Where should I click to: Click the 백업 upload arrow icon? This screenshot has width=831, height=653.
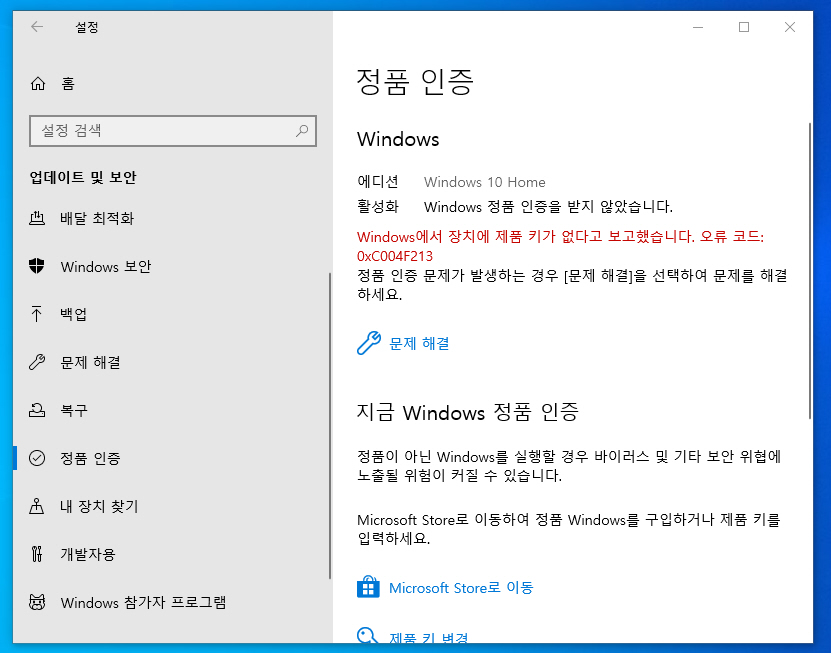(x=37, y=314)
